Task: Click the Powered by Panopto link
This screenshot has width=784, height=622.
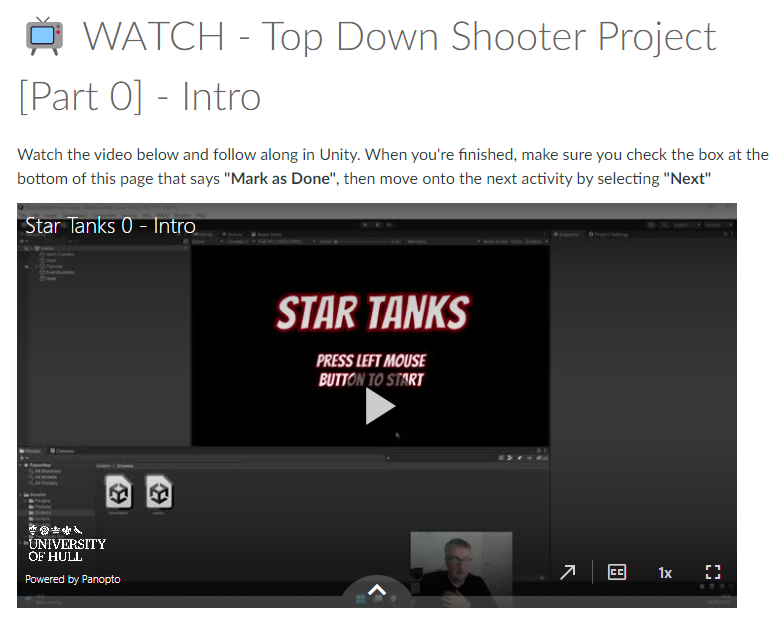Action: point(73,579)
